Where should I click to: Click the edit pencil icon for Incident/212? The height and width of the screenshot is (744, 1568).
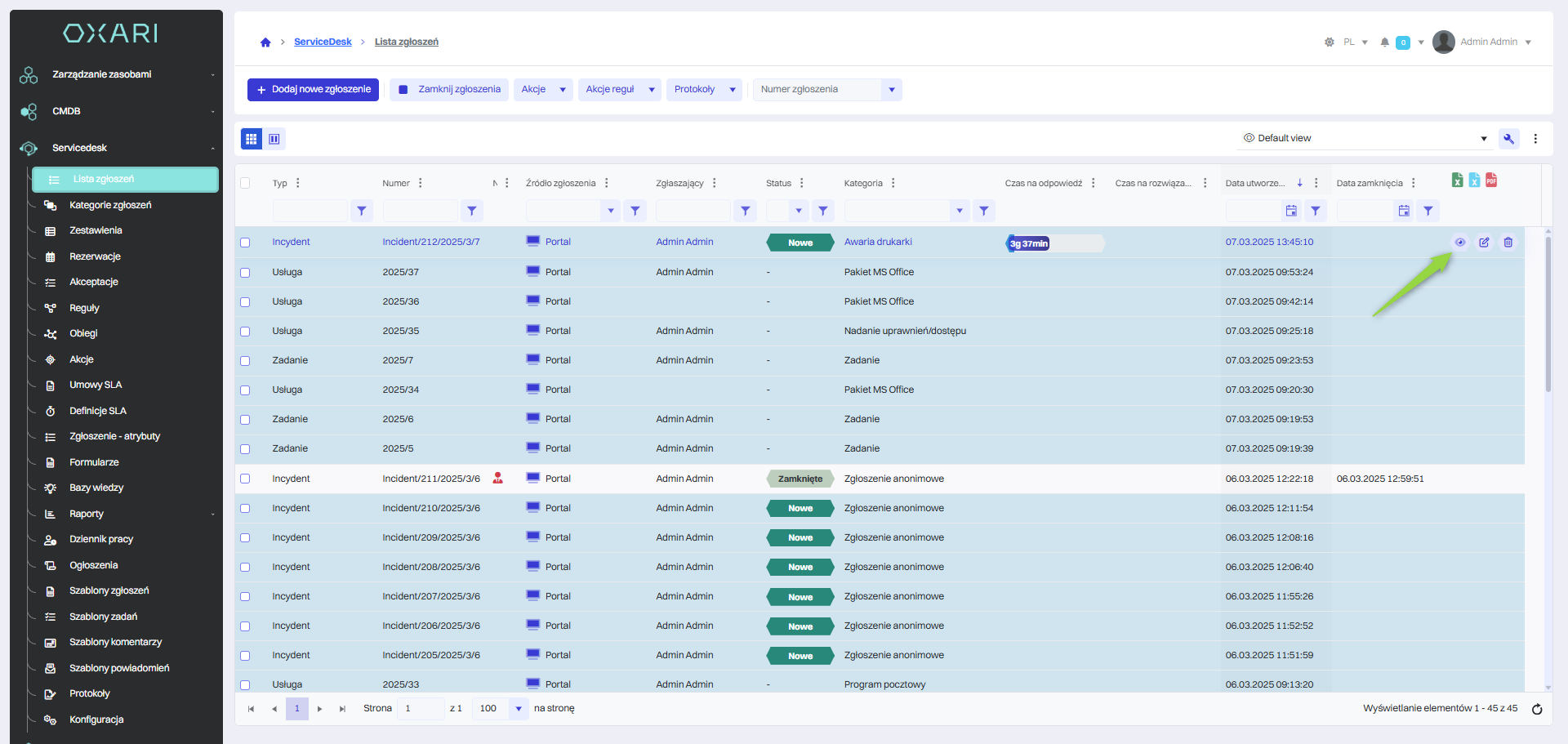[1484, 242]
